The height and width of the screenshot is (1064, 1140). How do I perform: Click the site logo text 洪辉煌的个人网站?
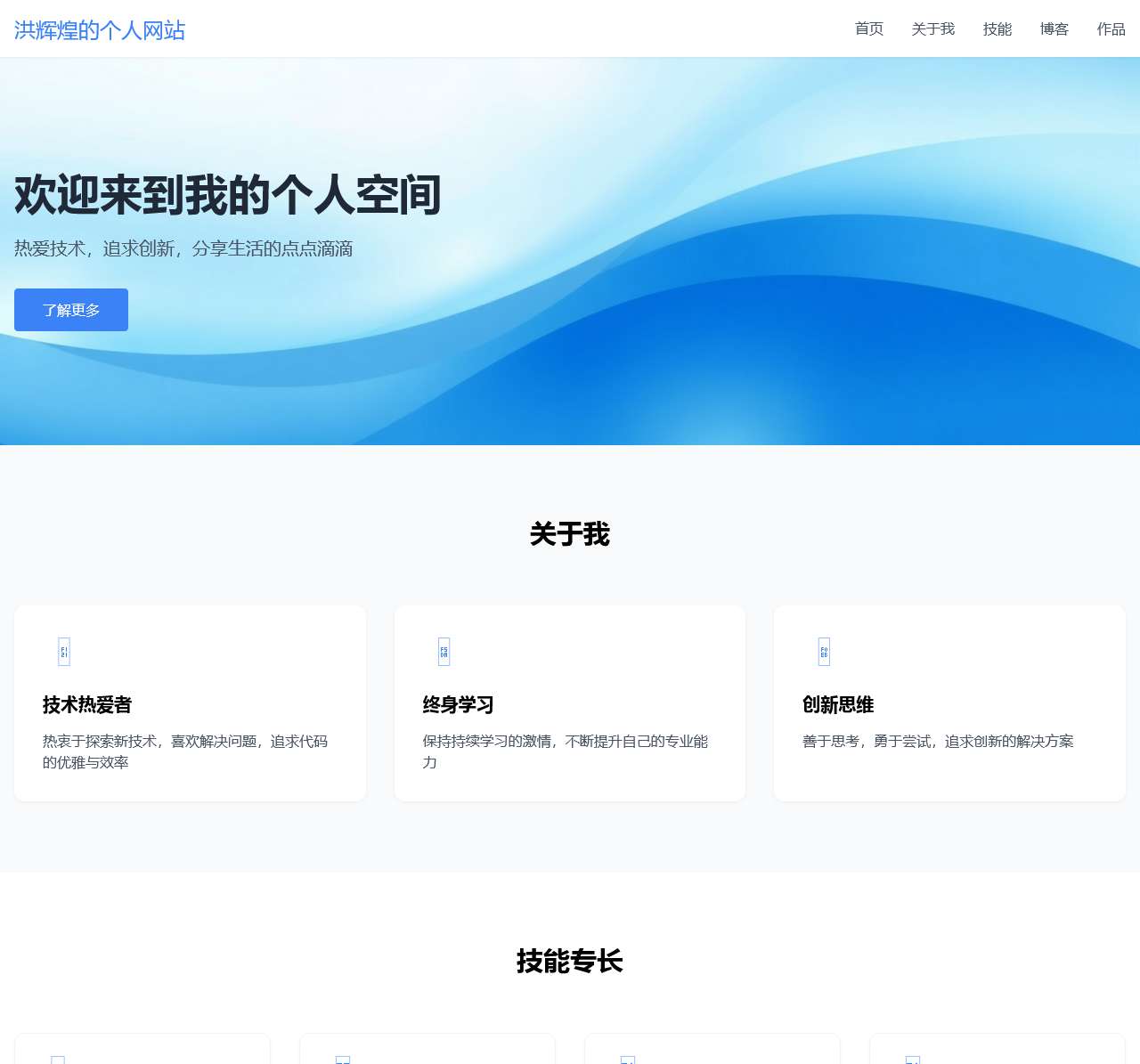[99, 29]
